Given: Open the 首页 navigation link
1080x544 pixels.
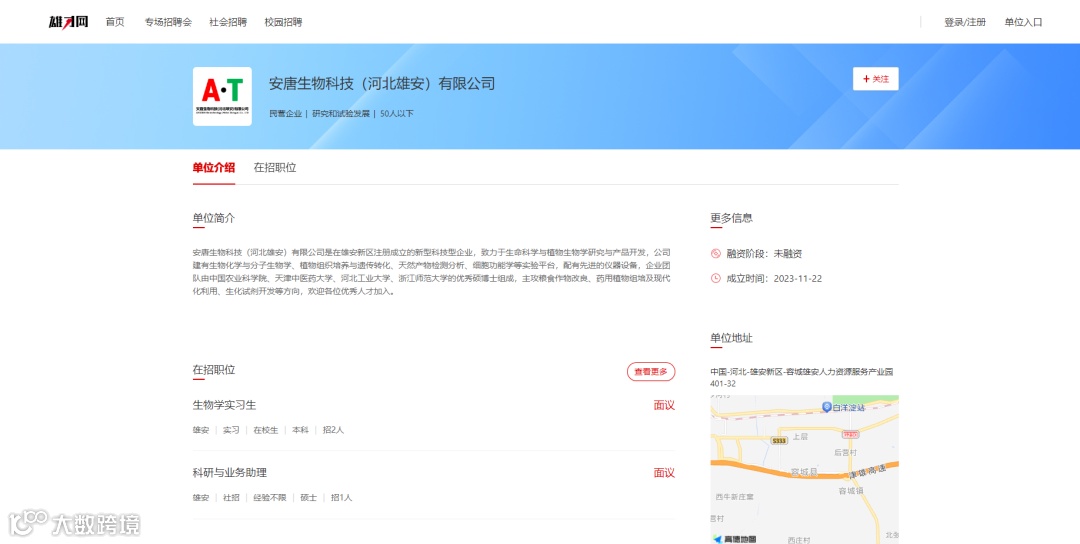Looking at the screenshot, I should tap(115, 22).
